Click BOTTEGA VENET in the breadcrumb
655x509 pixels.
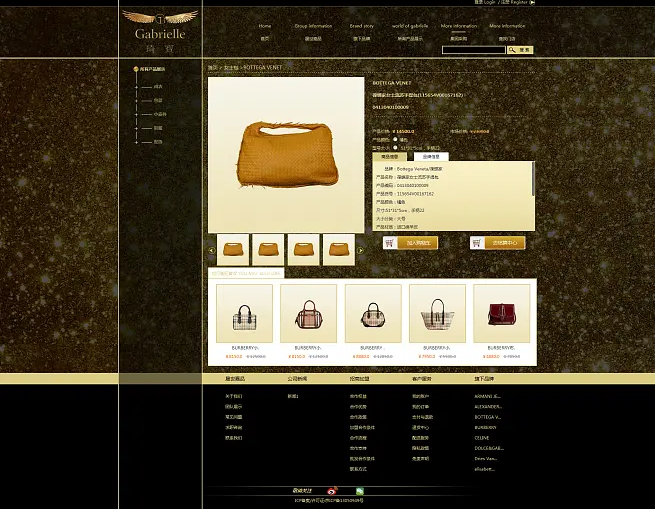click(262, 67)
